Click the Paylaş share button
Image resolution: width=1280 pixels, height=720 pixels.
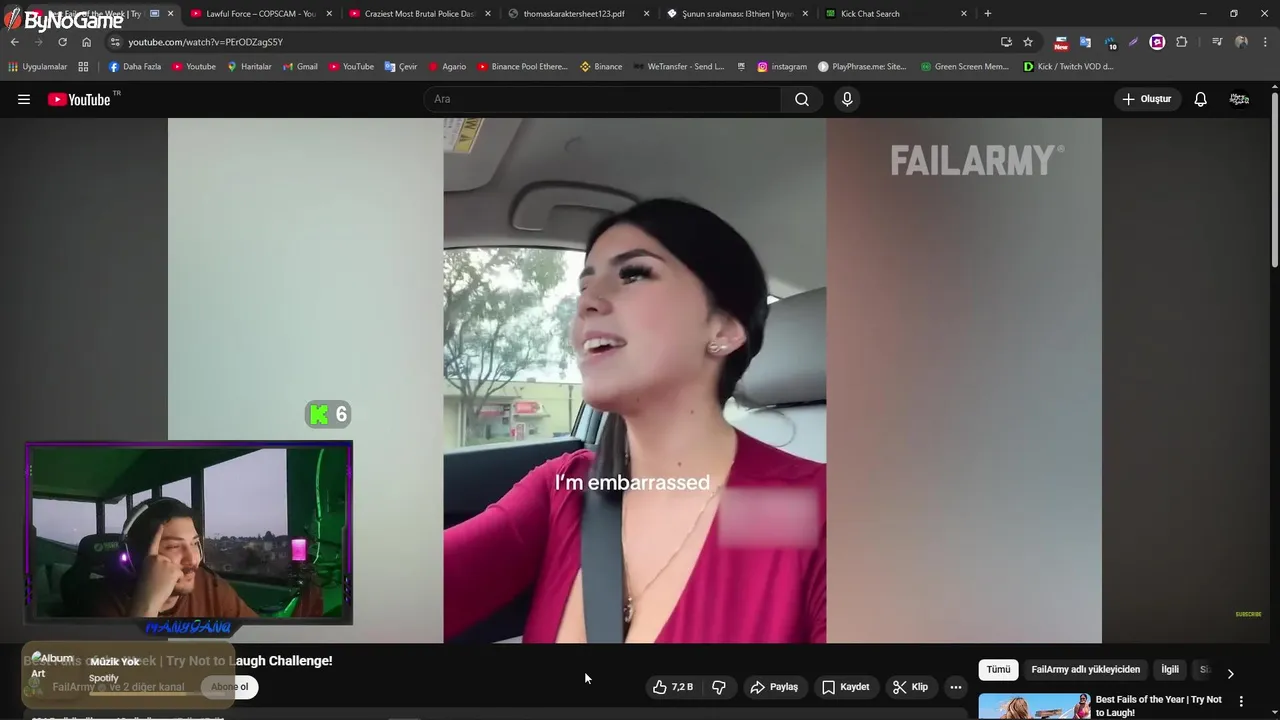tap(774, 687)
